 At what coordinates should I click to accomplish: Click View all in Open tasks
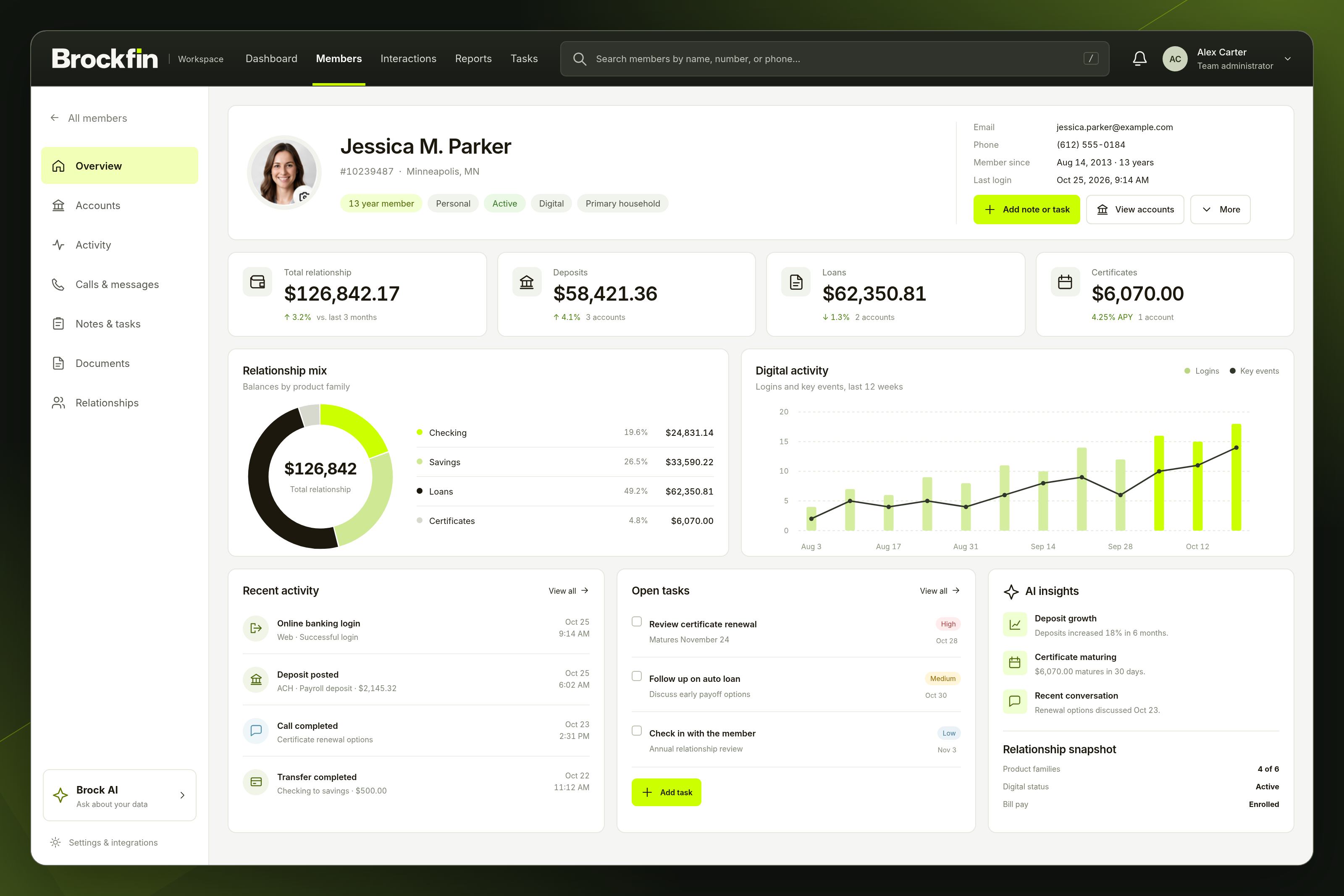click(x=940, y=591)
